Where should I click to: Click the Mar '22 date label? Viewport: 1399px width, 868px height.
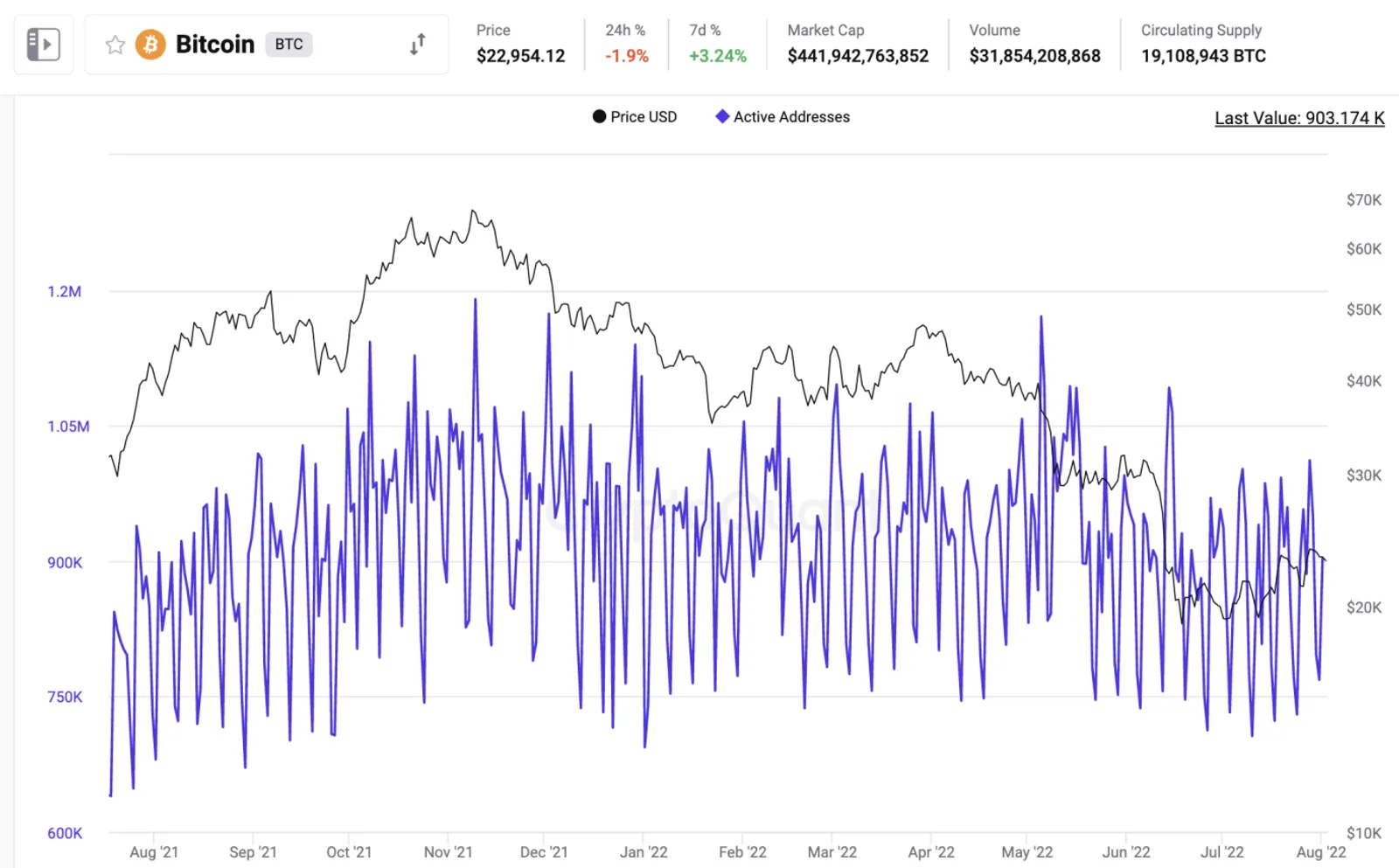click(x=832, y=852)
